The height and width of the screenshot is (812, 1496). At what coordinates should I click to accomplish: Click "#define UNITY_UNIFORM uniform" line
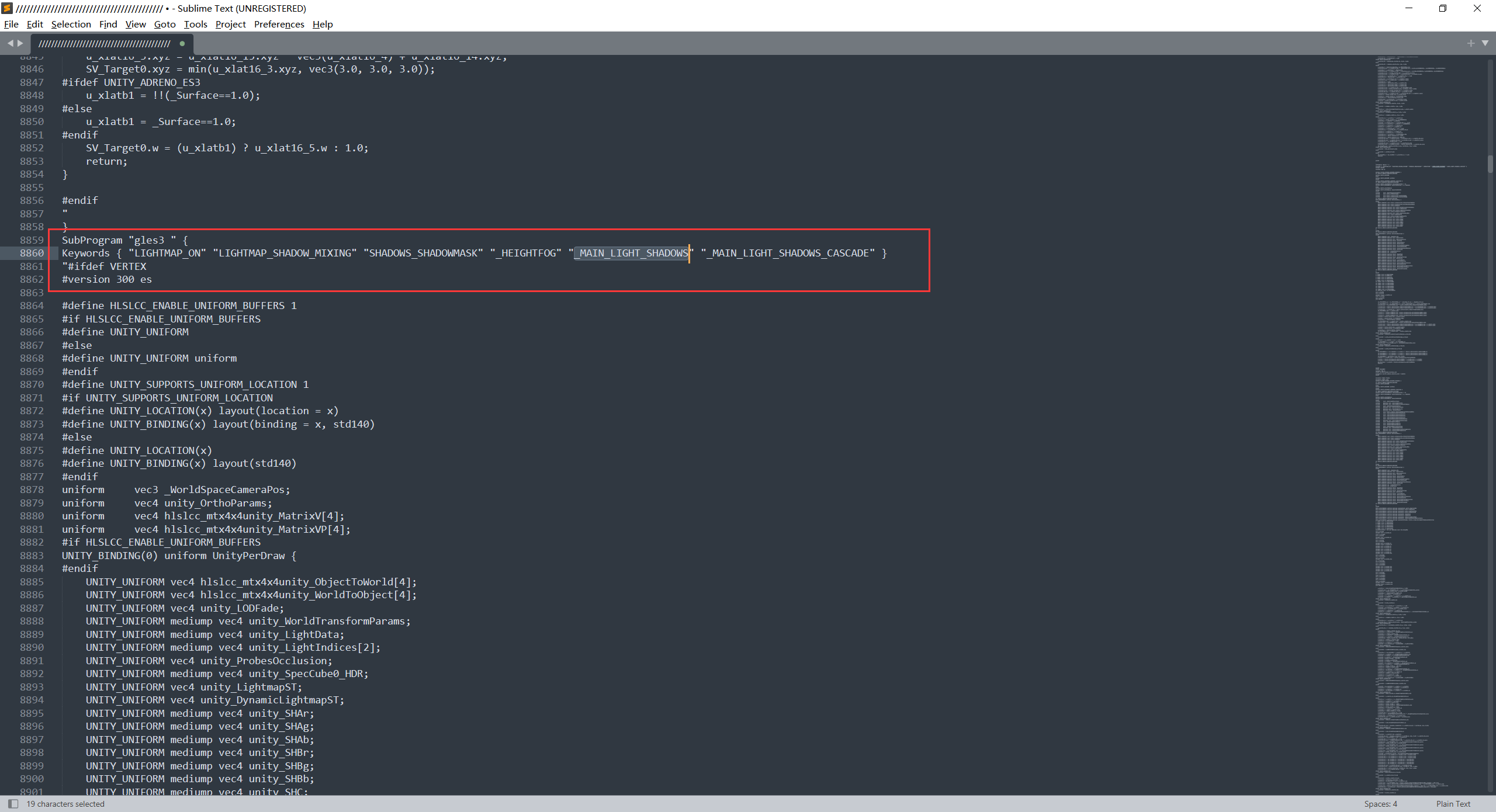150,358
